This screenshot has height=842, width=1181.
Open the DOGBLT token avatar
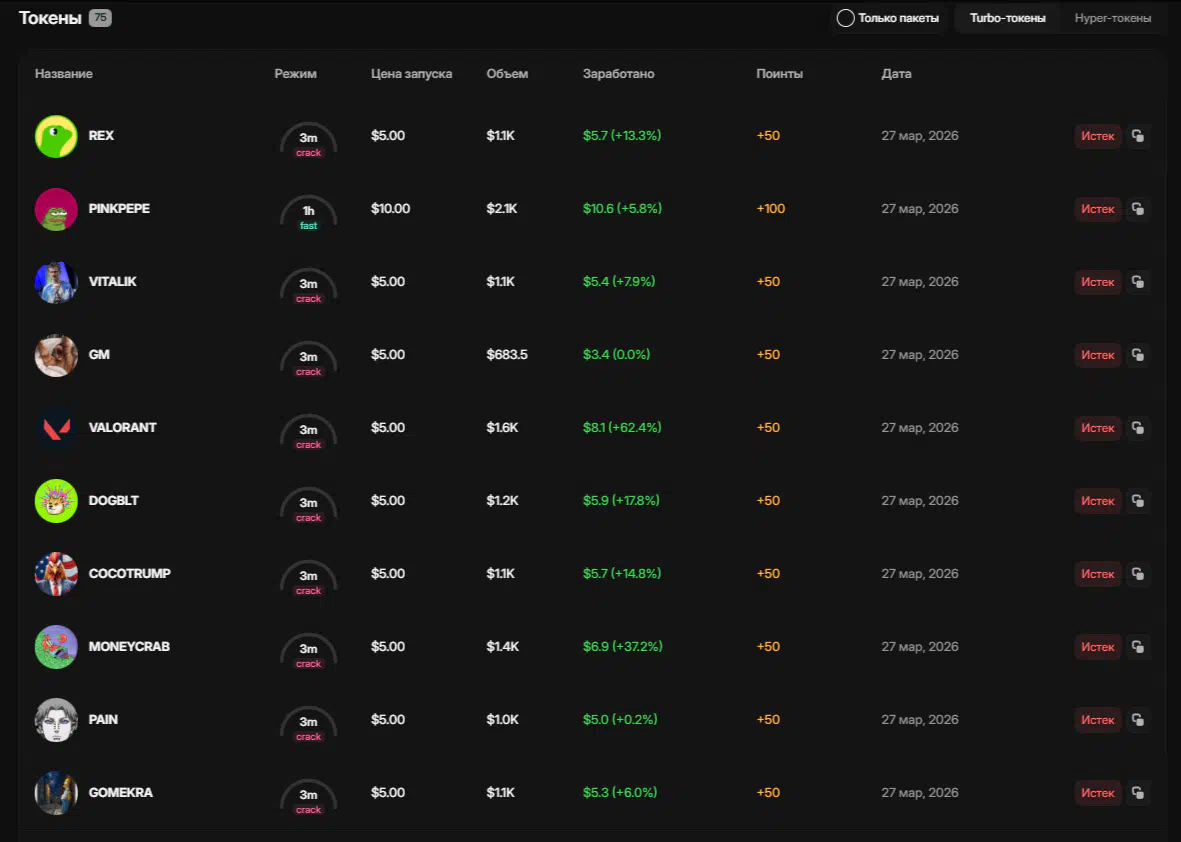56,501
